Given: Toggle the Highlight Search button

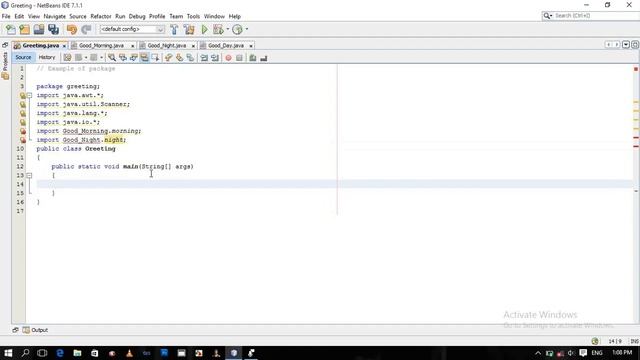Looking at the screenshot, I should 144,58.
